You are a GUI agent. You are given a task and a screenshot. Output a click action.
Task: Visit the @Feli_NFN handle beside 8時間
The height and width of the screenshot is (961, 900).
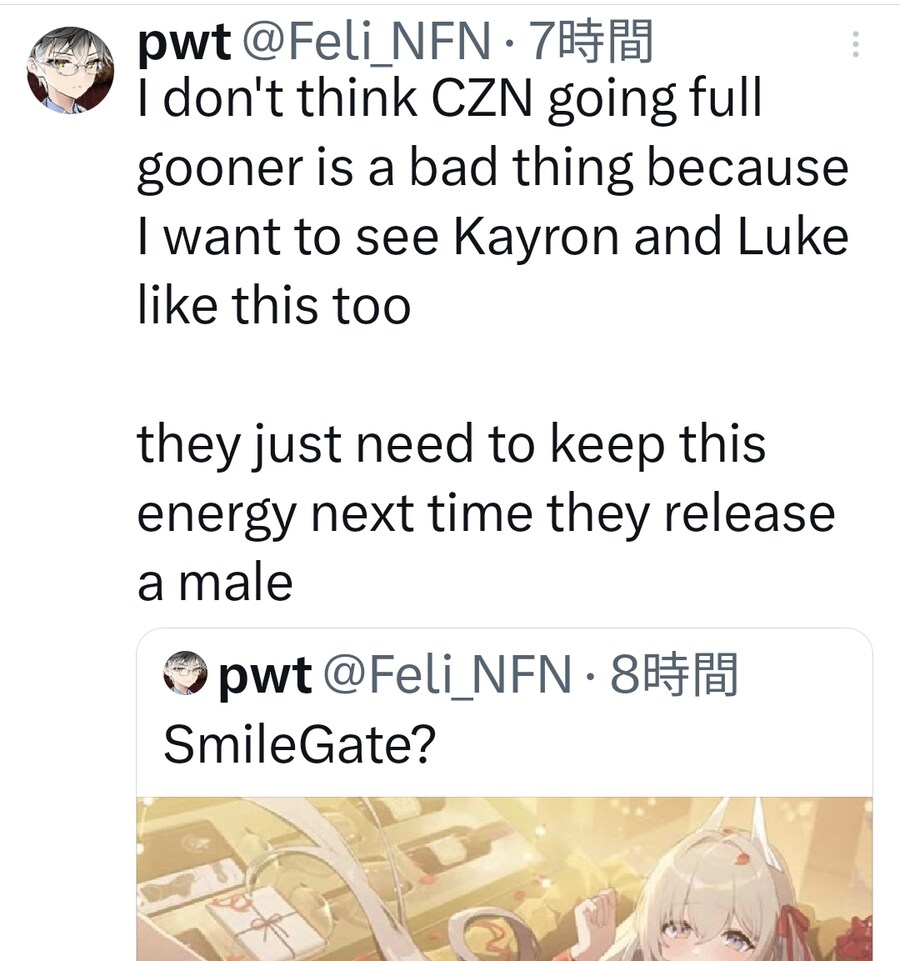[x=447, y=674]
